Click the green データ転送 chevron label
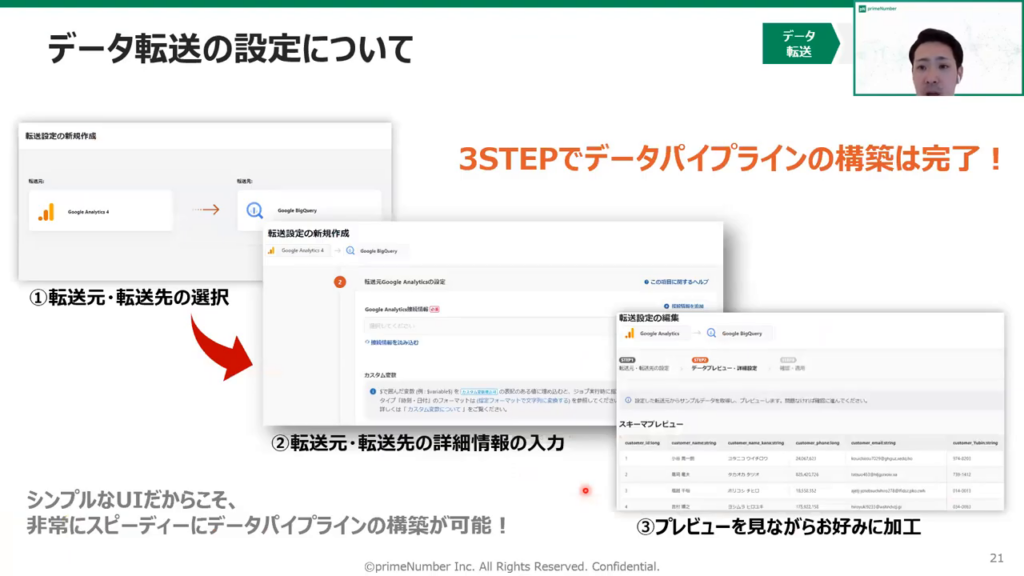The image size is (1024, 576). [800, 44]
